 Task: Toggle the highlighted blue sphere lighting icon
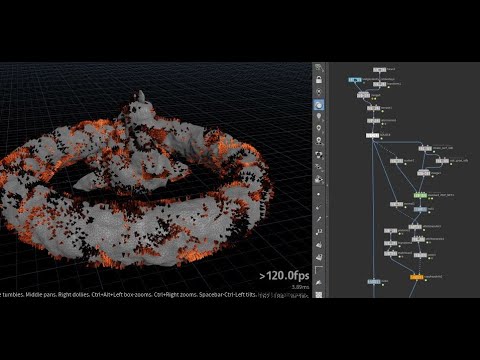click(x=319, y=105)
